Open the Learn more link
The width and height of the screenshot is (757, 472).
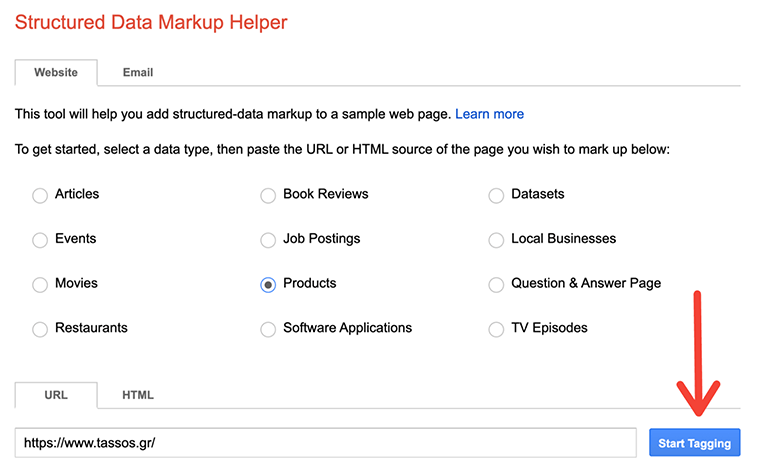489,115
